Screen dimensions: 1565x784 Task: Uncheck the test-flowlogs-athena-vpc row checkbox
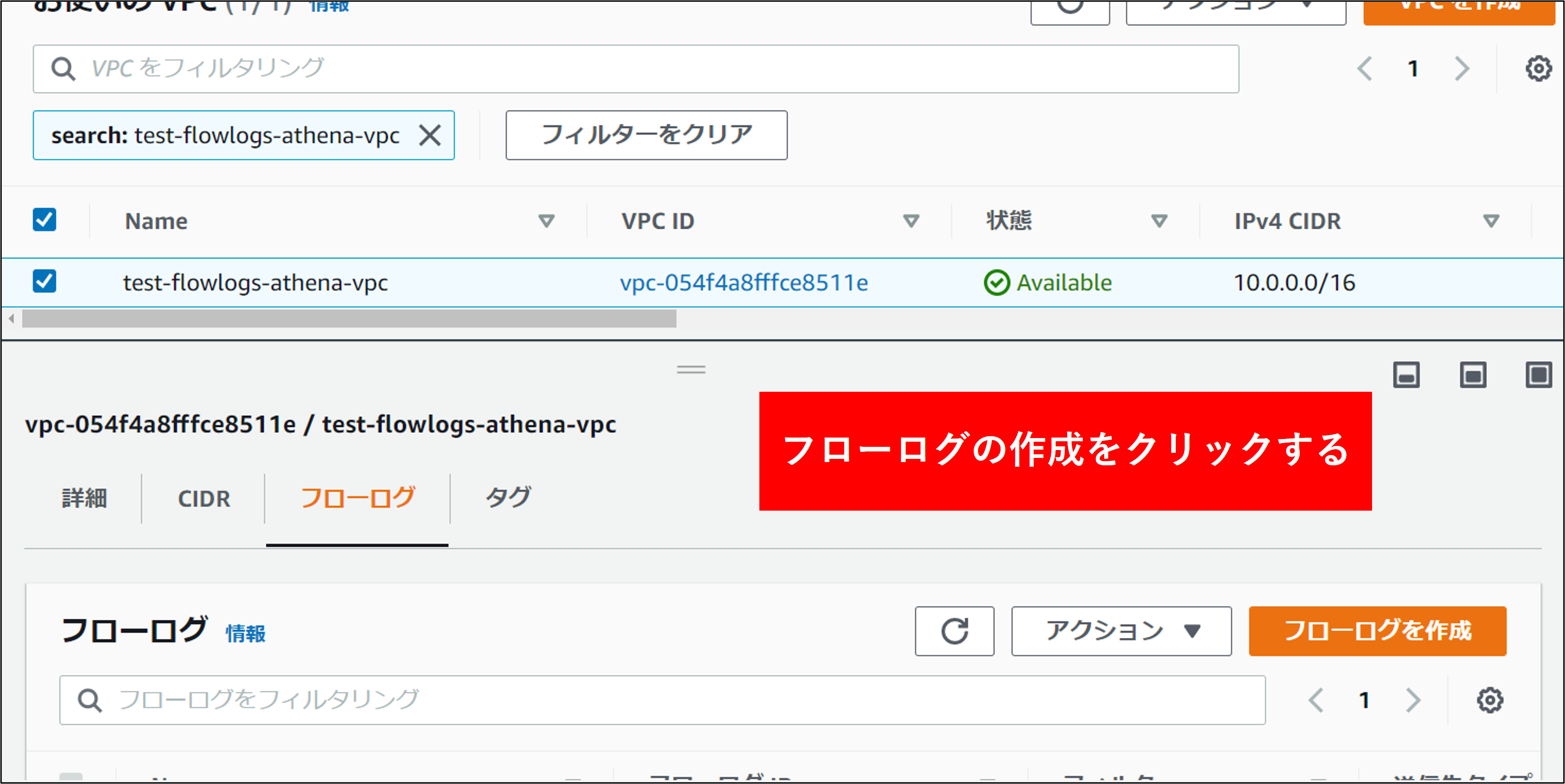click(44, 282)
